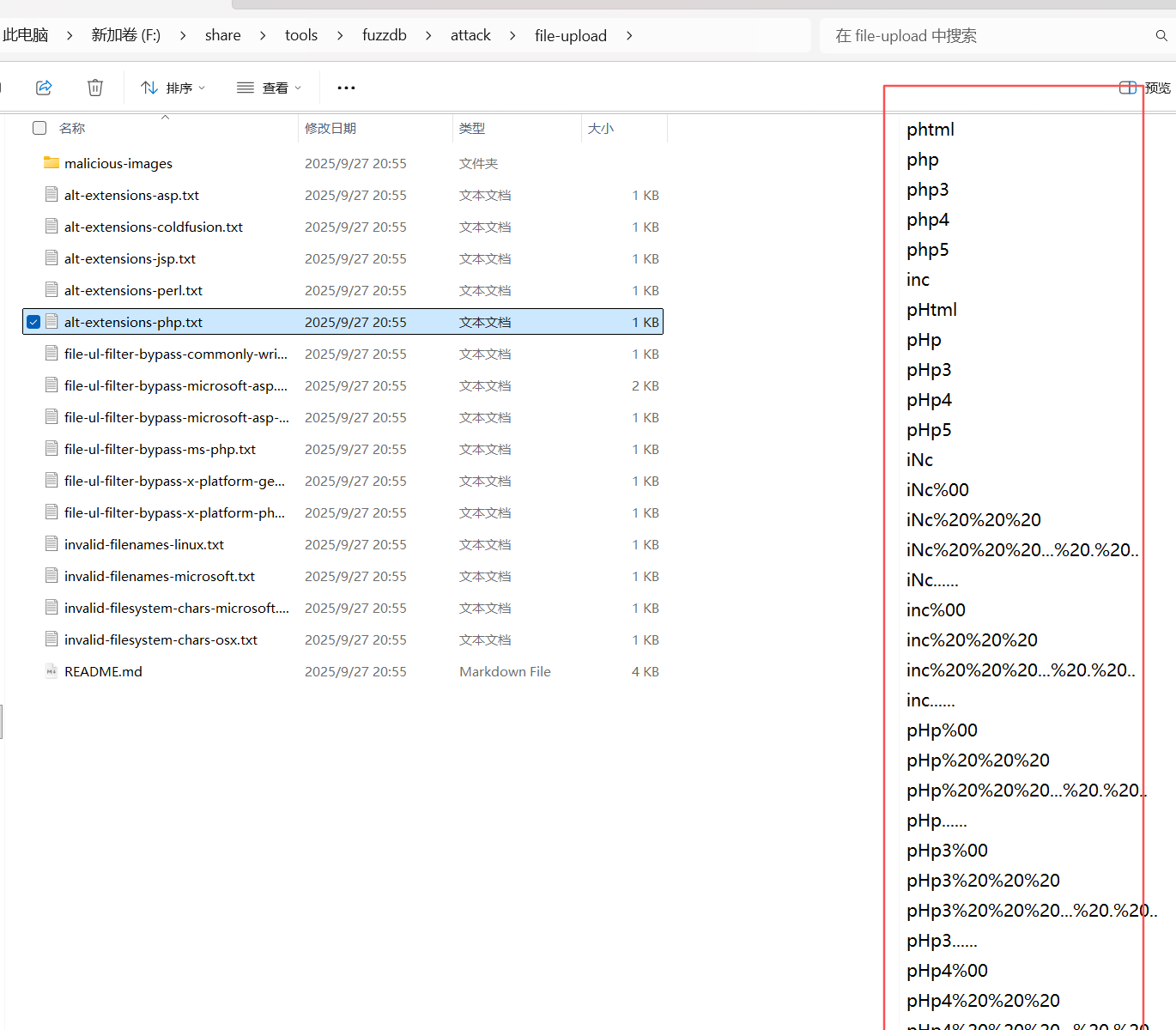This screenshot has height=1030, width=1176.
Task: Open the View (查看) menu
Action: coord(270,88)
